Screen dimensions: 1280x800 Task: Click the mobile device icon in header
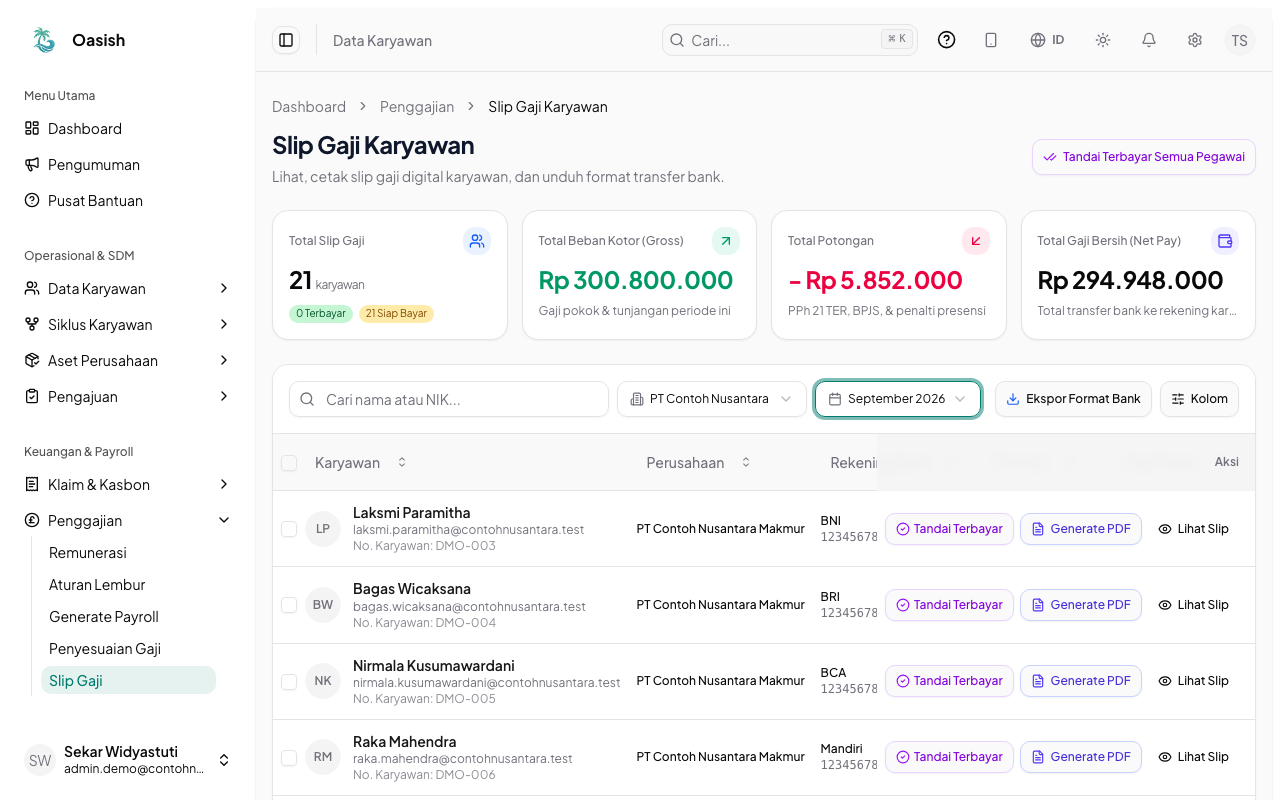pyautogui.click(x=991, y=40)
